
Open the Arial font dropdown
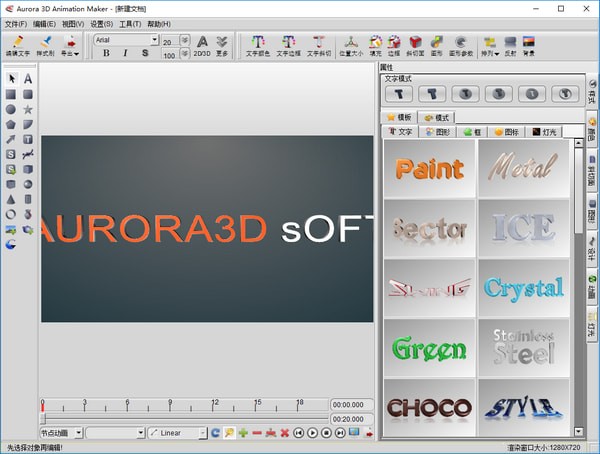pos(126,40)
